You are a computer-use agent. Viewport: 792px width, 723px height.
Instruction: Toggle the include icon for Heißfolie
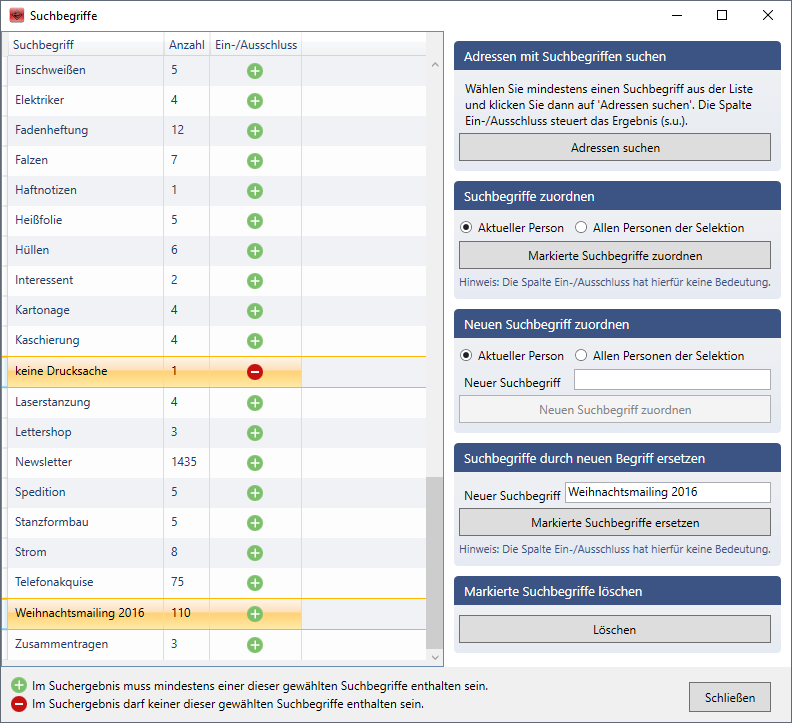coord(255,221)
